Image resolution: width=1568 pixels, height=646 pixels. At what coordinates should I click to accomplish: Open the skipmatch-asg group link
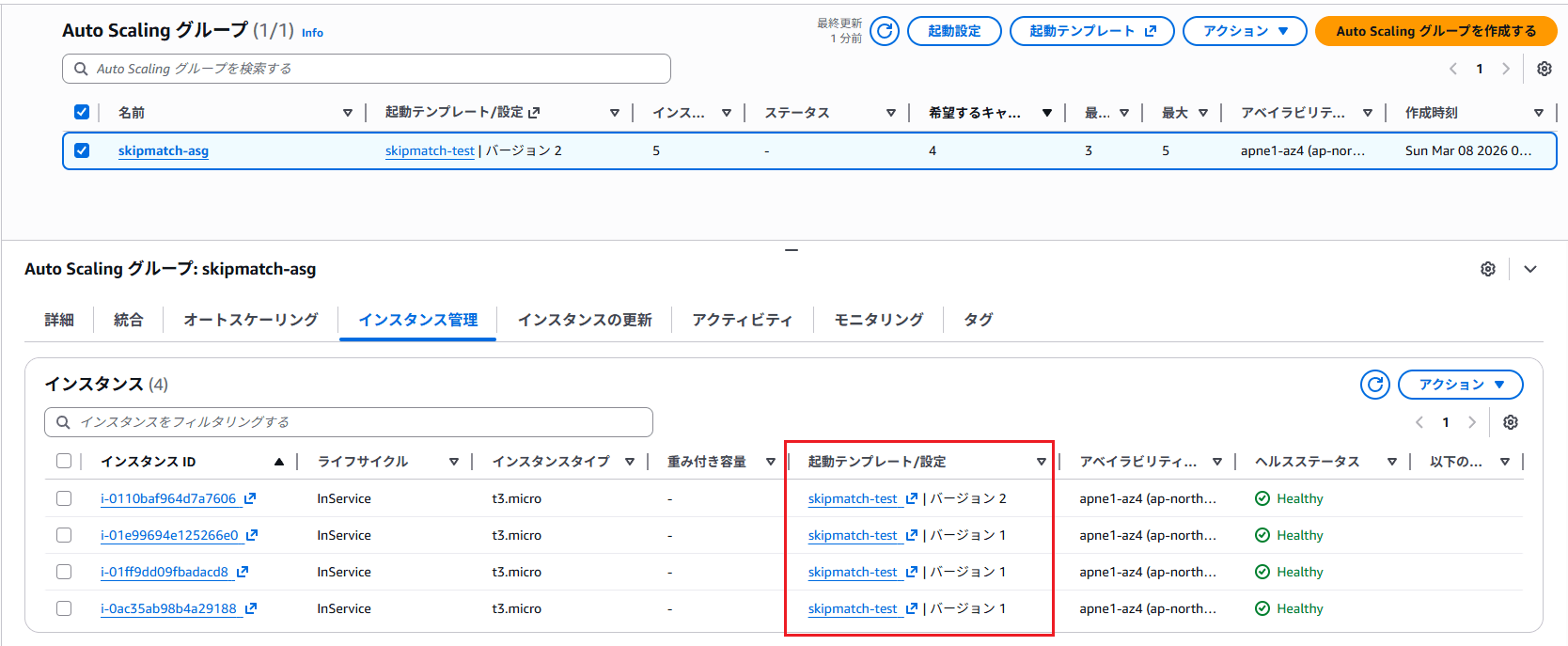[x=164, y=150]
